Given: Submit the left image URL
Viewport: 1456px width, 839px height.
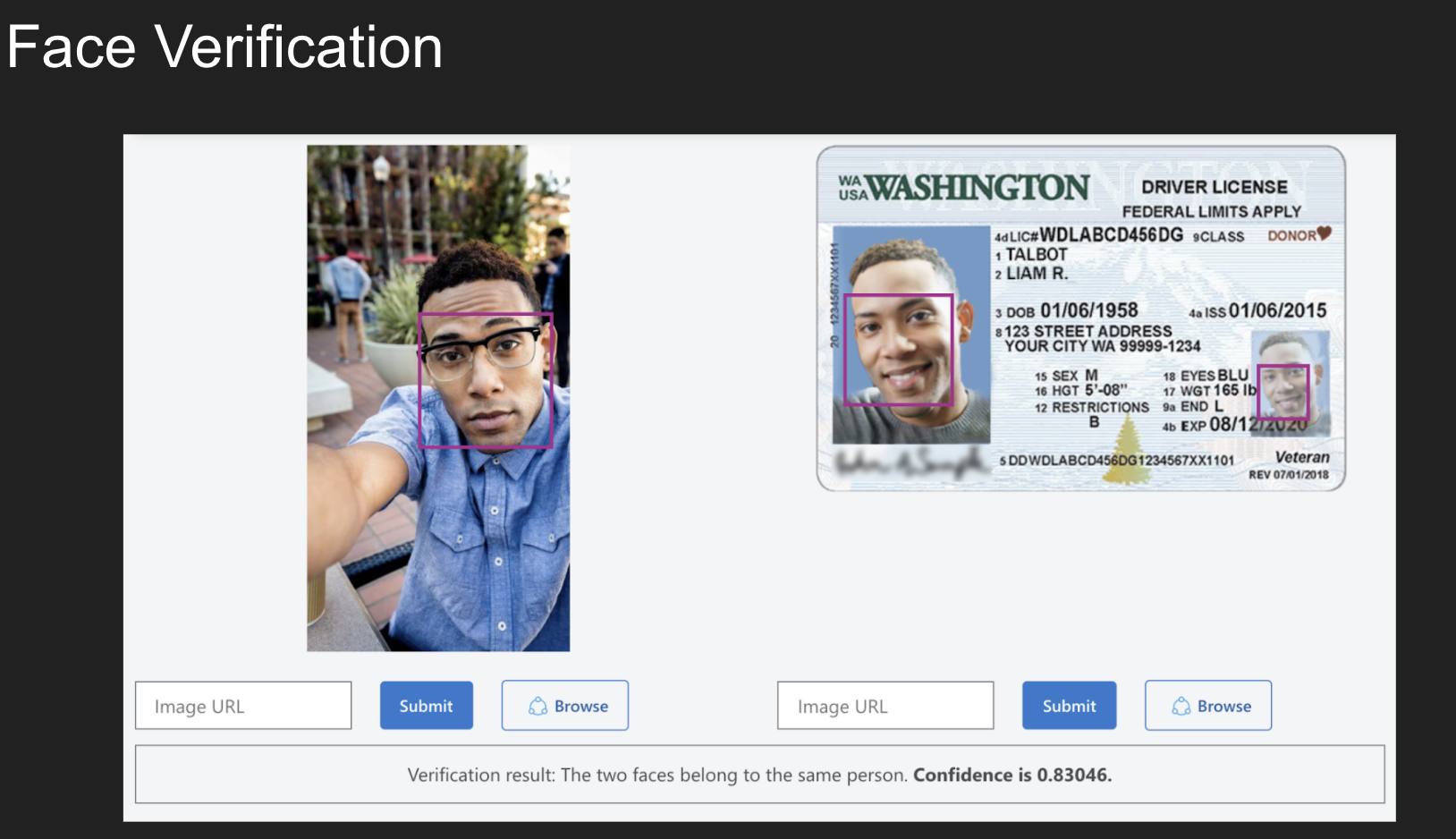Looking at the screenshot, I should (427, 706).
